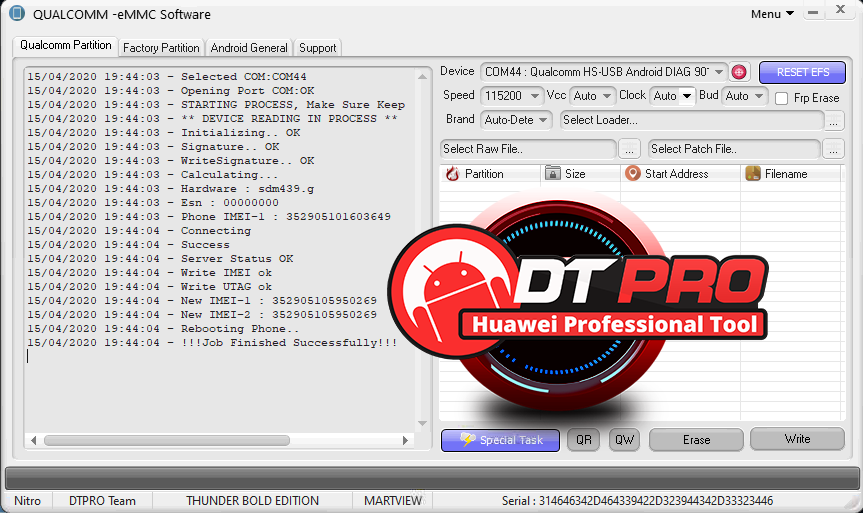Click 'Nitro' in the status bar

[x=28, y=501]
